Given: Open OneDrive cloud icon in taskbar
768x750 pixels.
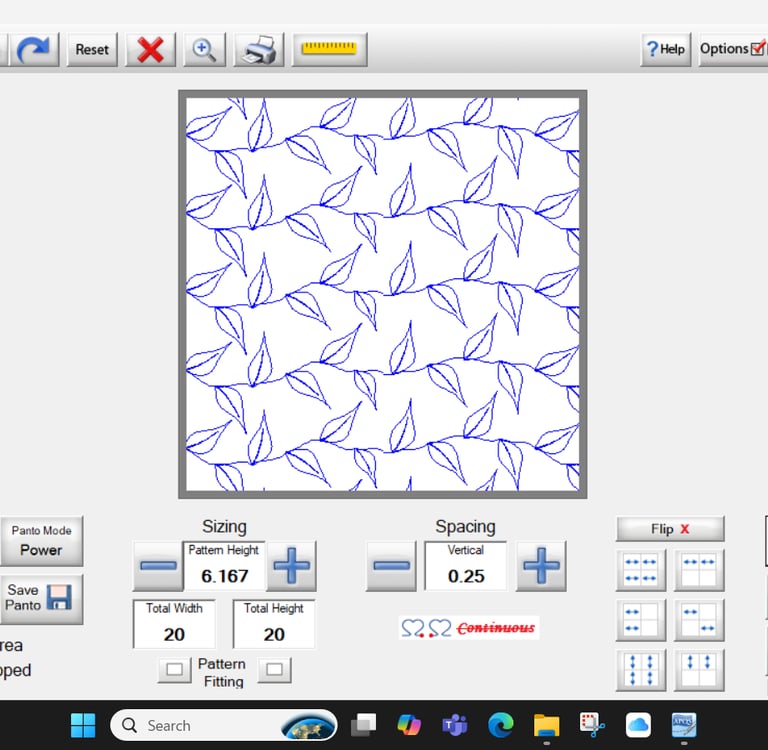Looking at the screenshot, I should click(x=638, y=725).
